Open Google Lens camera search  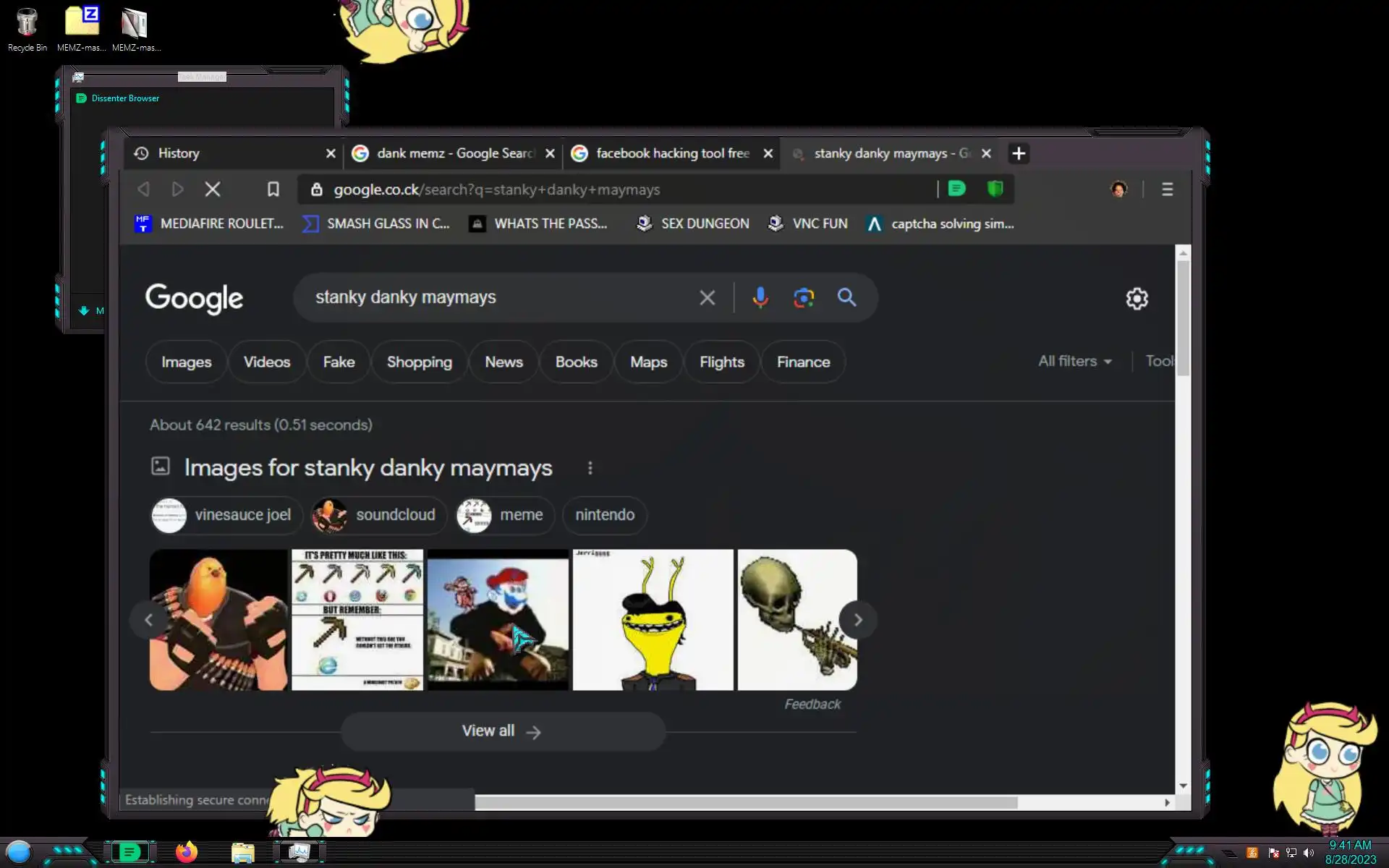[x=803, y=297]
